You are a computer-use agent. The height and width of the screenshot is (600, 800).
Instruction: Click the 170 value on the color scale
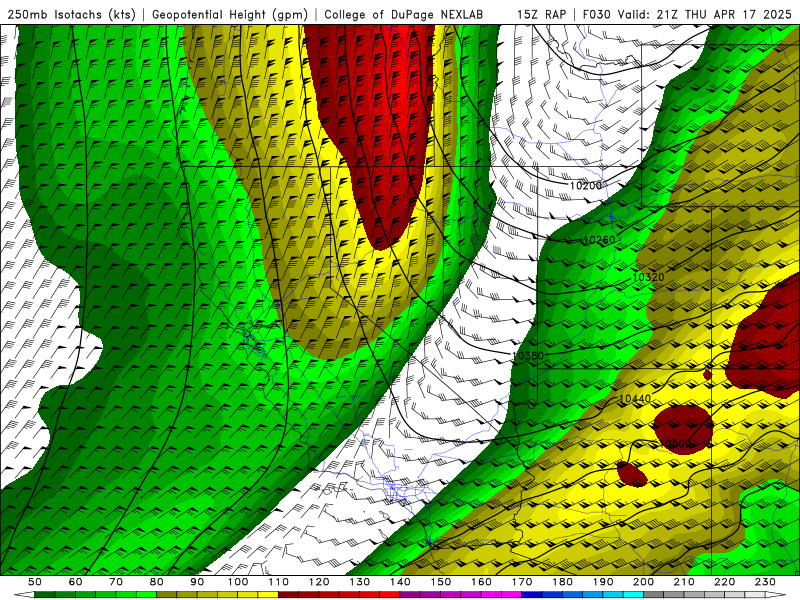click(522, 582)
